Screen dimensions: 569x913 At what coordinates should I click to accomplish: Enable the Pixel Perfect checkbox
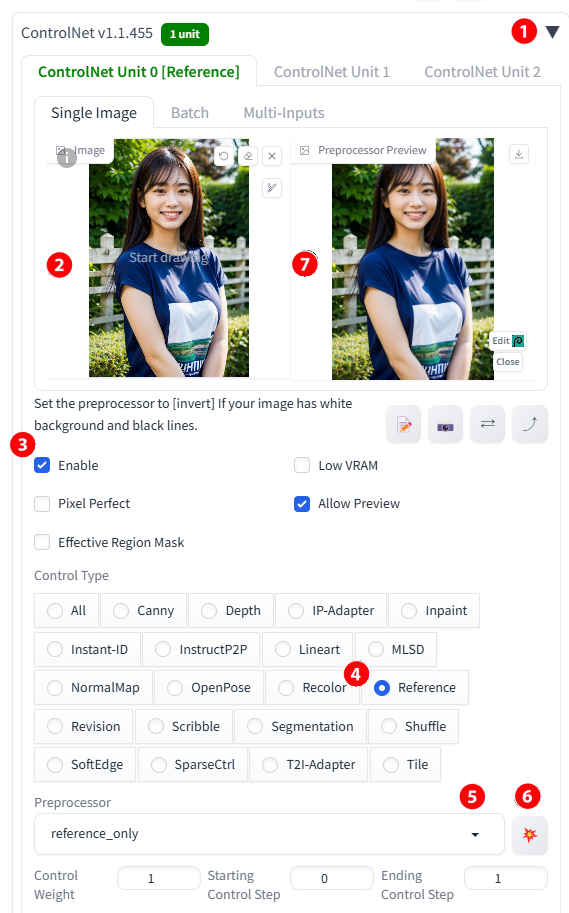(x=42, y=504)
